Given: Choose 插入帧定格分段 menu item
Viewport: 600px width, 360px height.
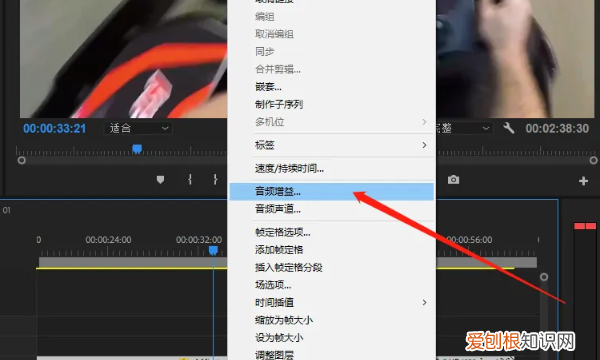Looking at the screenshot, I should [x=331, y=267].
